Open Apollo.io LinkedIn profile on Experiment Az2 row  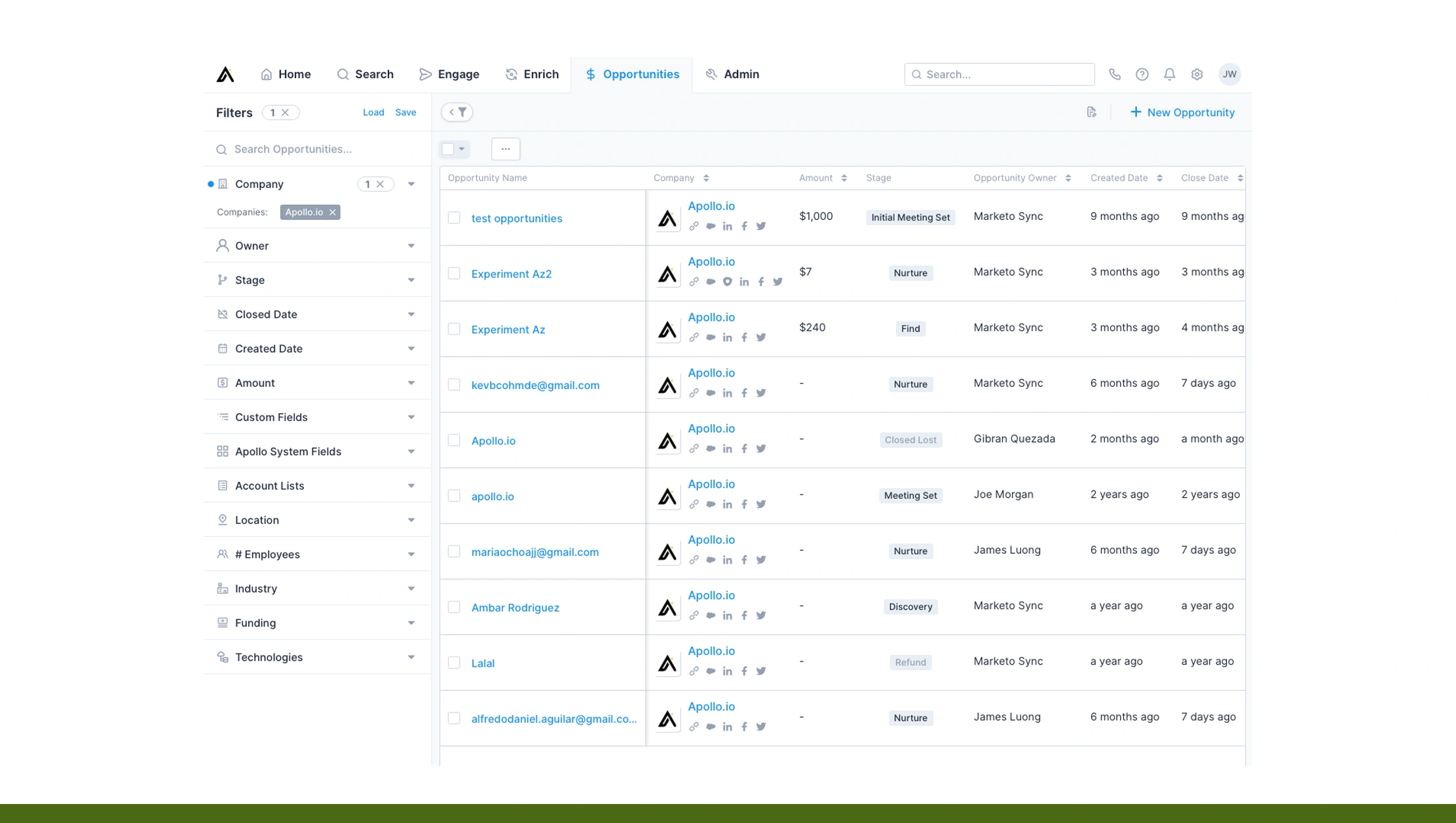click(744, 282)
